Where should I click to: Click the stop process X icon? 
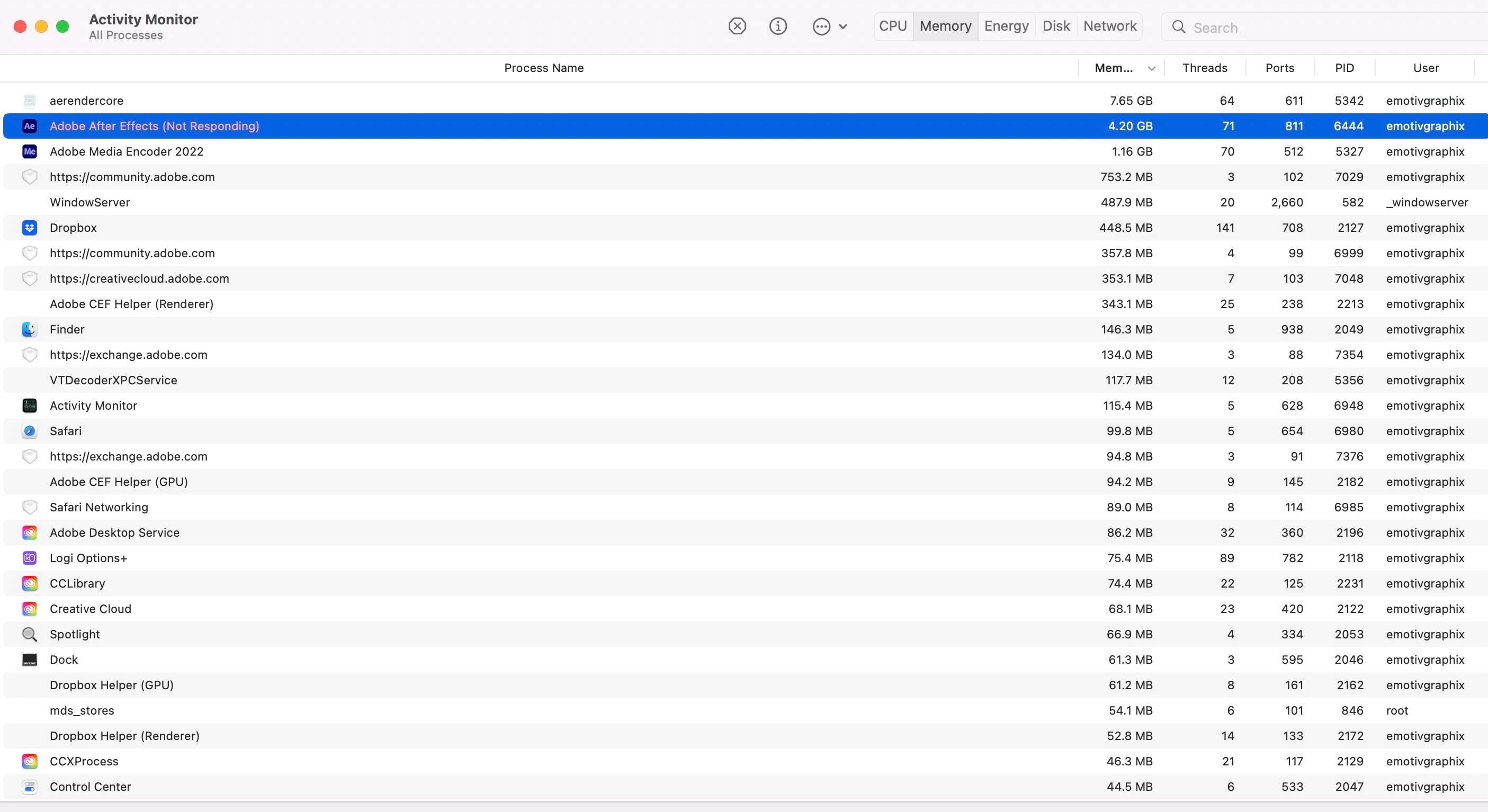[x=737, y=26]
